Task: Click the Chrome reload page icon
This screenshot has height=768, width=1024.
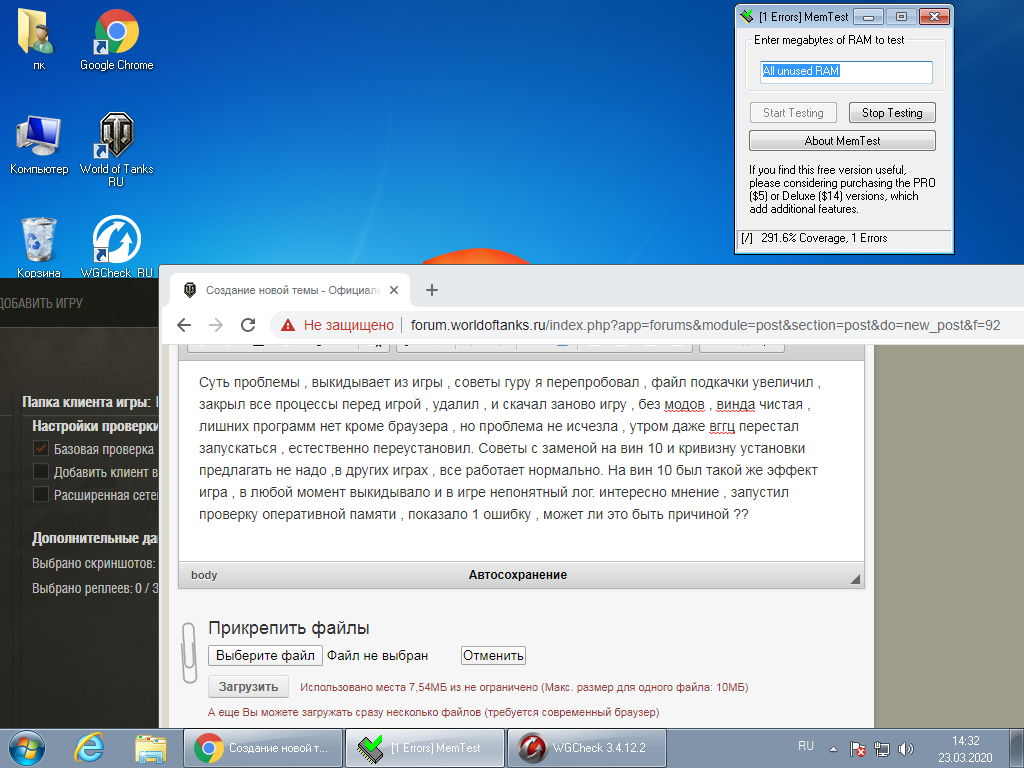Action: tap(248, 325)
